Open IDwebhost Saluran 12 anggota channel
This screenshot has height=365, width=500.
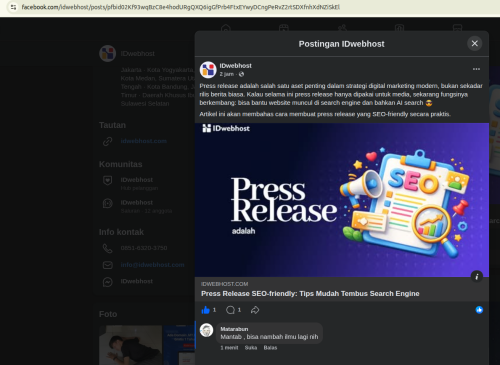coord(146,206)
